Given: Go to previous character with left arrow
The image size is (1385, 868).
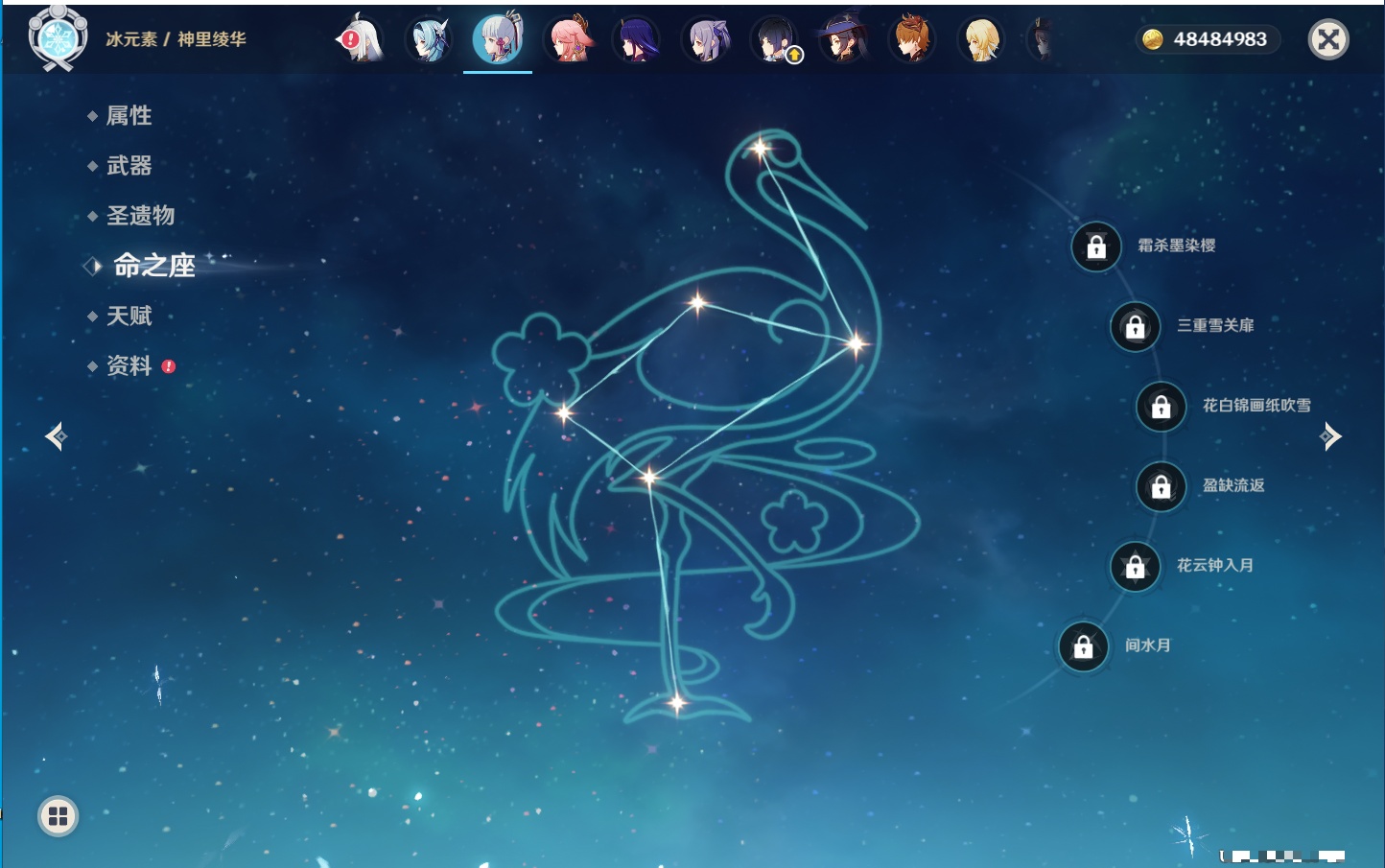Looking at the screenshot, I should 56,436.
